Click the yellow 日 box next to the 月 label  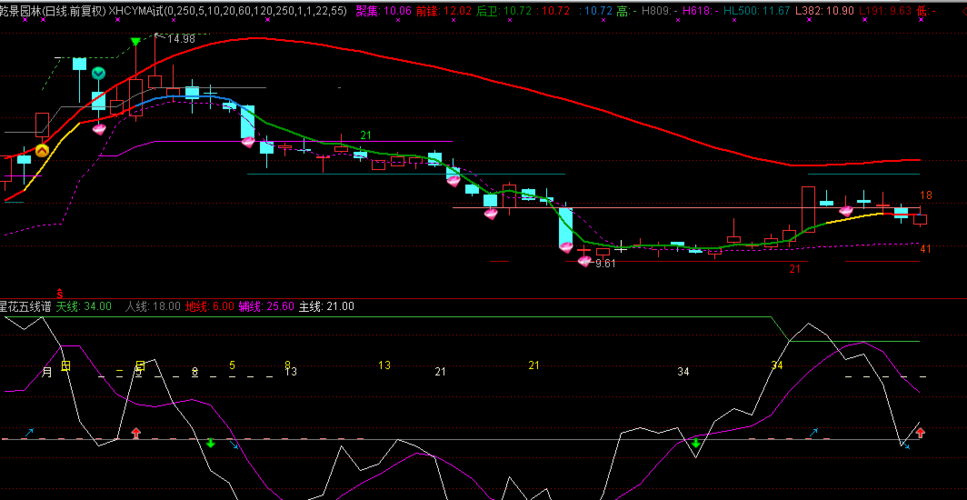pos(66,366)
